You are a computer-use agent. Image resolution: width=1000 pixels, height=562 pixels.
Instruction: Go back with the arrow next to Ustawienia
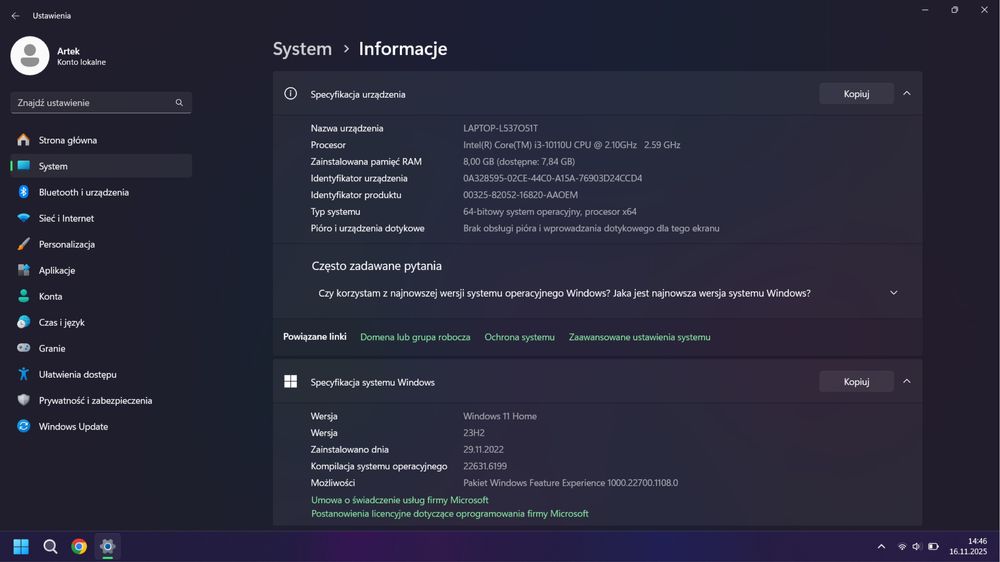click(15, 15)
